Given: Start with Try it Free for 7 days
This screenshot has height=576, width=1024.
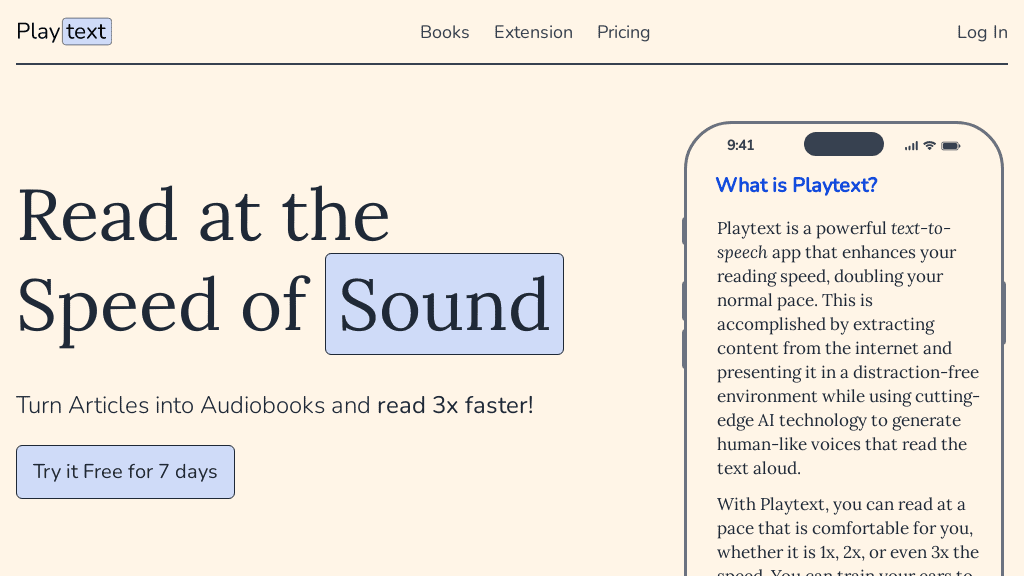Looking at the screenshot, I should pyautogui.click(x=125, y=472).
